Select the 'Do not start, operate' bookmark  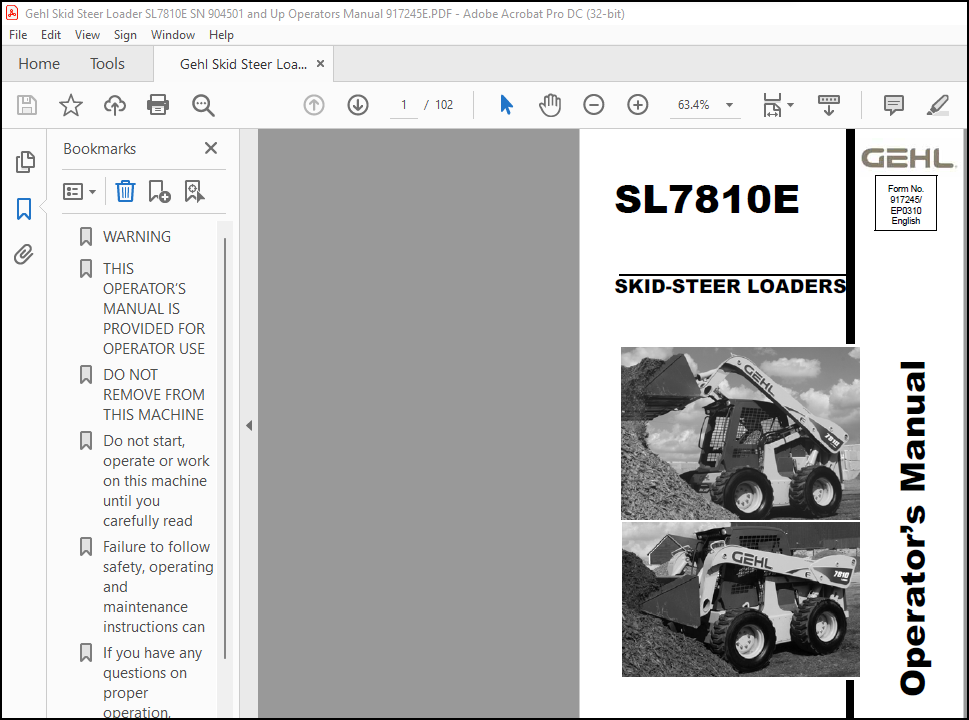click(x=156, y=481)
